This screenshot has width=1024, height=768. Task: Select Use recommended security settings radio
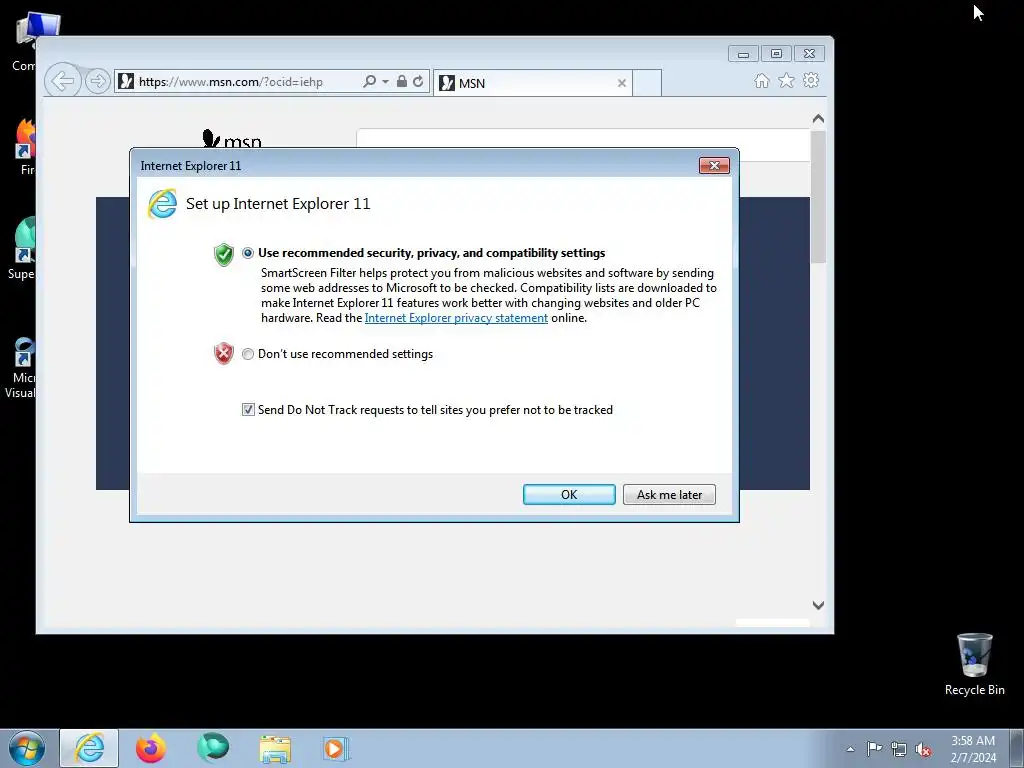point(248,253)
